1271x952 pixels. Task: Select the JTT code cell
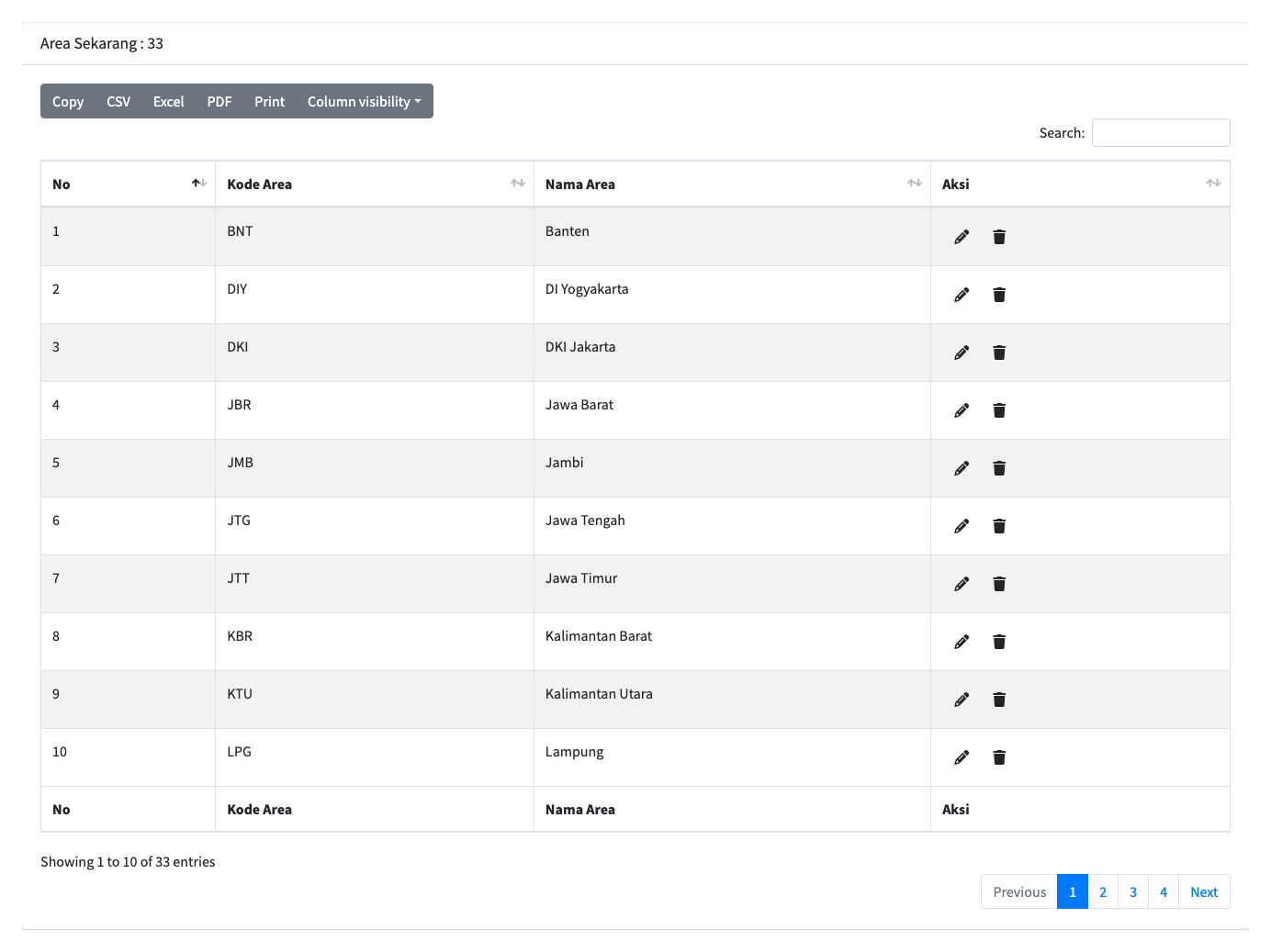pyautogui.click(x=375, y=584)
